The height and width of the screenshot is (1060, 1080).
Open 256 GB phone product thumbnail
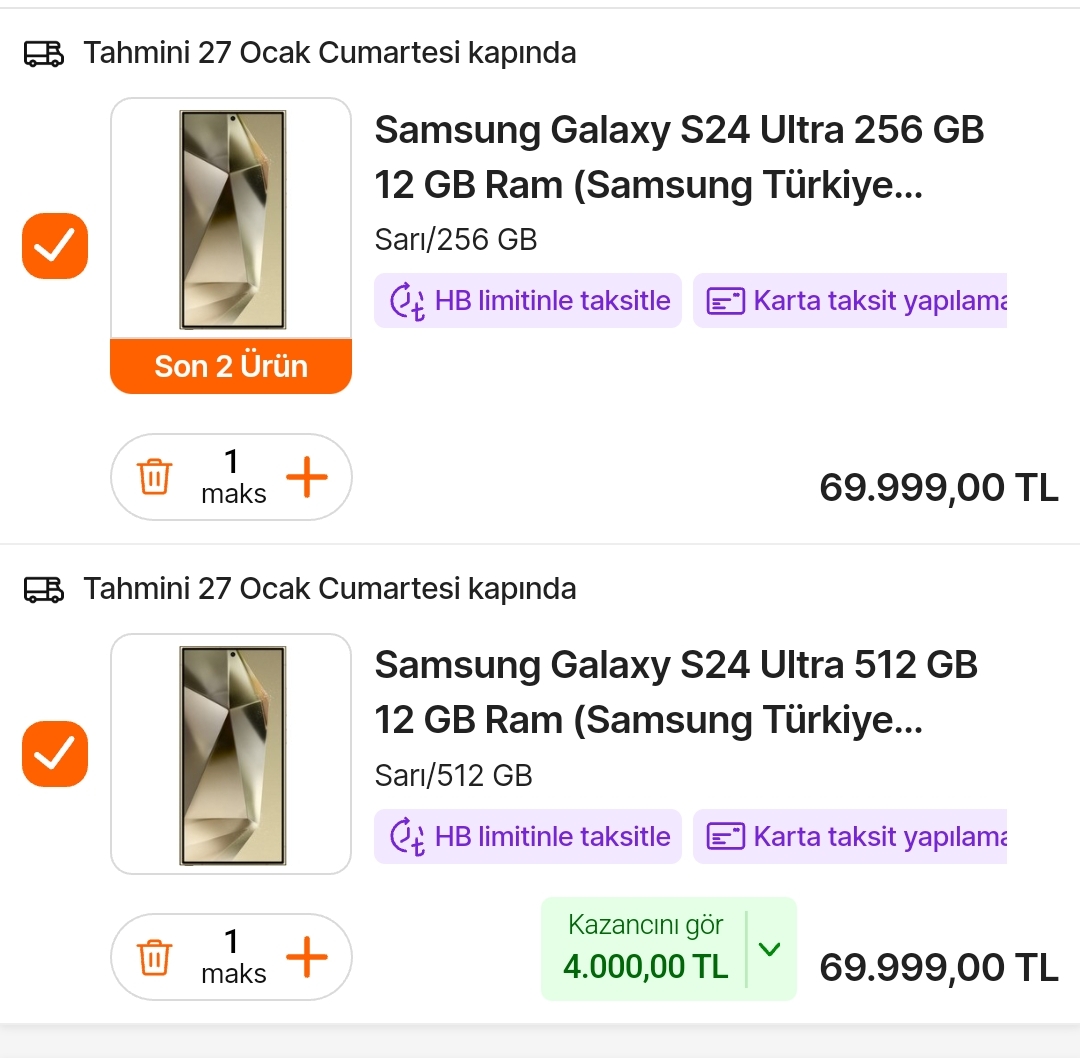(x=231, y=220)
